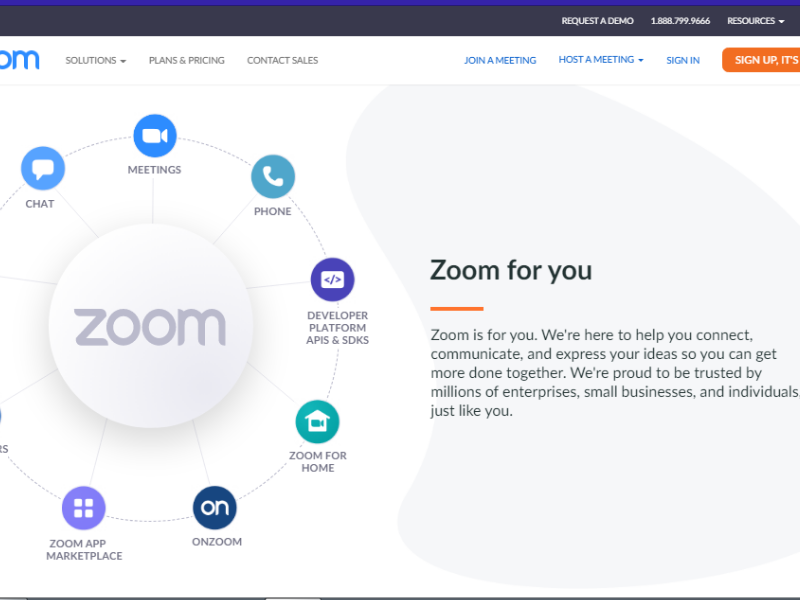This screenshot has height=600, width=800.
Task: Click Request a Demo link
Action: pyautogui.click(x=597, y=21)
